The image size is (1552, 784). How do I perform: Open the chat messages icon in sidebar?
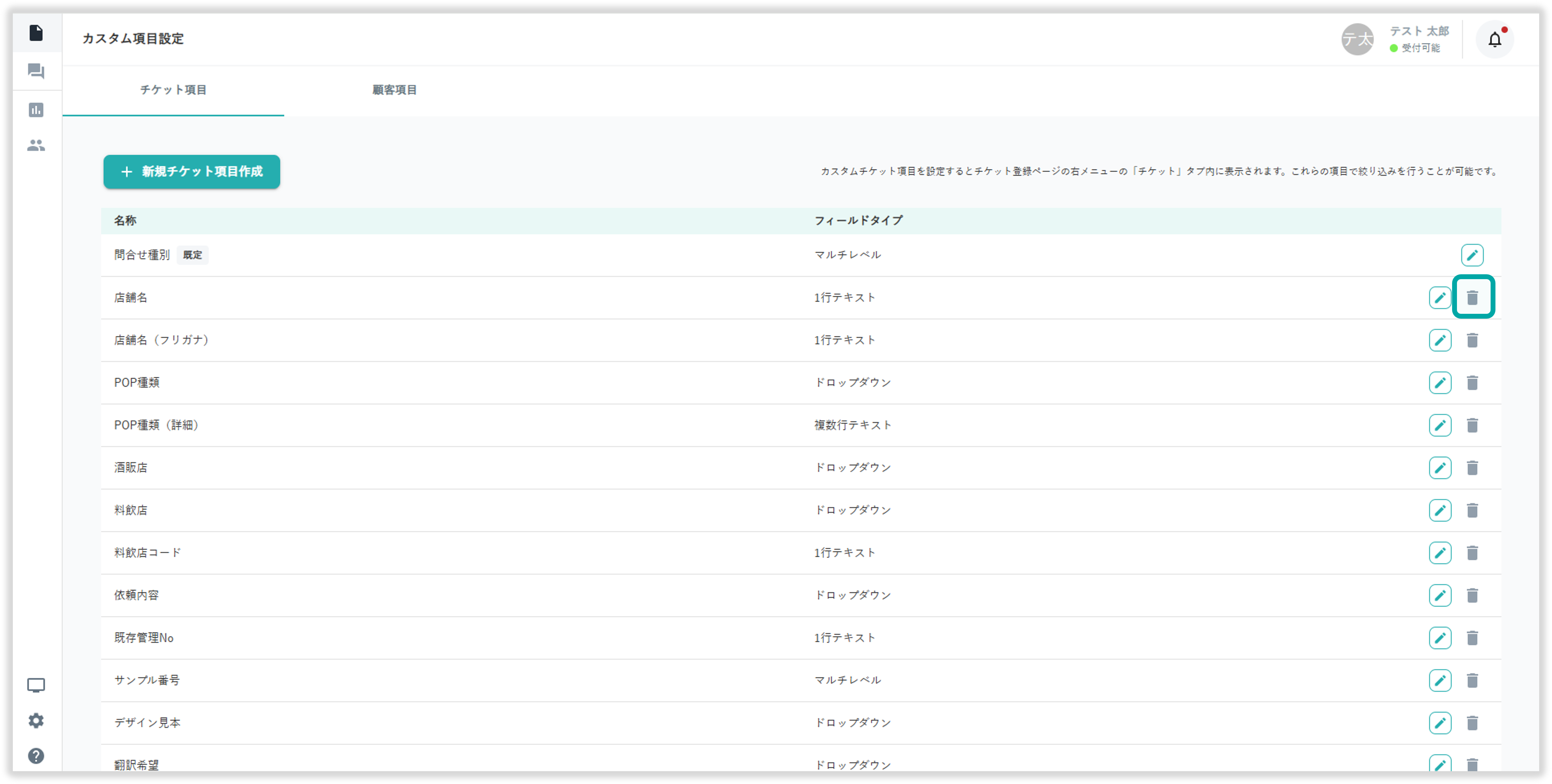click(x=36, y=71)
